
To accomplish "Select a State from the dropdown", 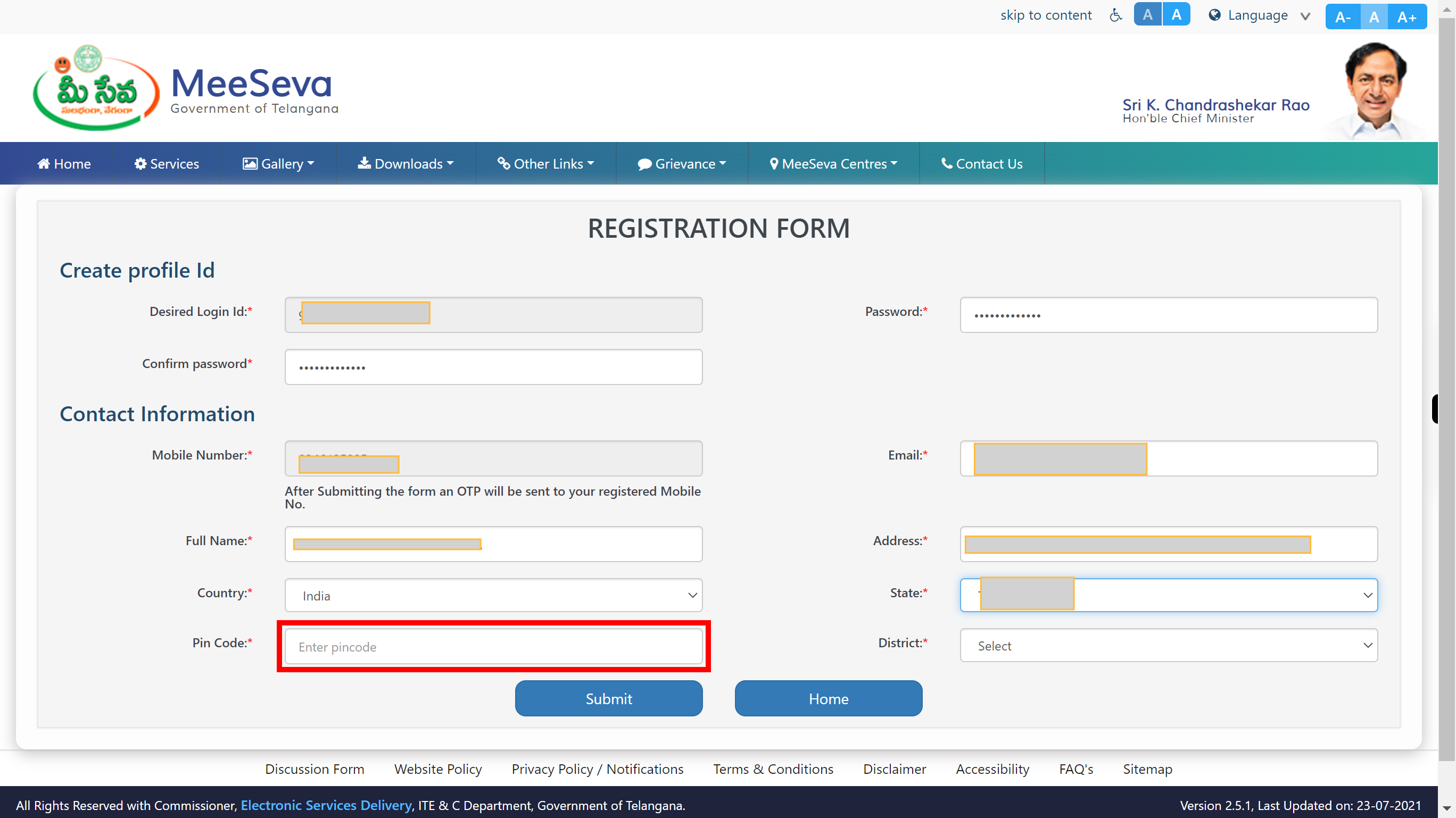I will click(1168, 595).
